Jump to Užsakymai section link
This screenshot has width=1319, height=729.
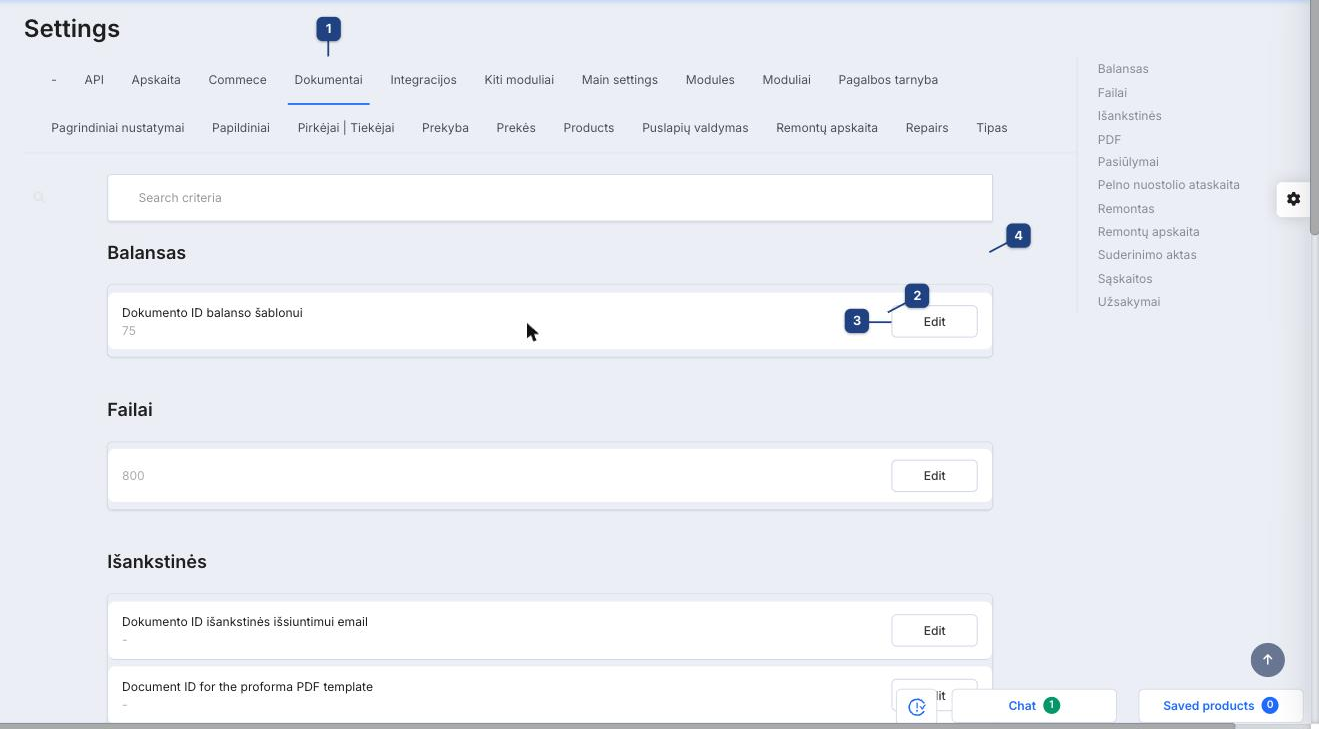(x=1129, y=302)
